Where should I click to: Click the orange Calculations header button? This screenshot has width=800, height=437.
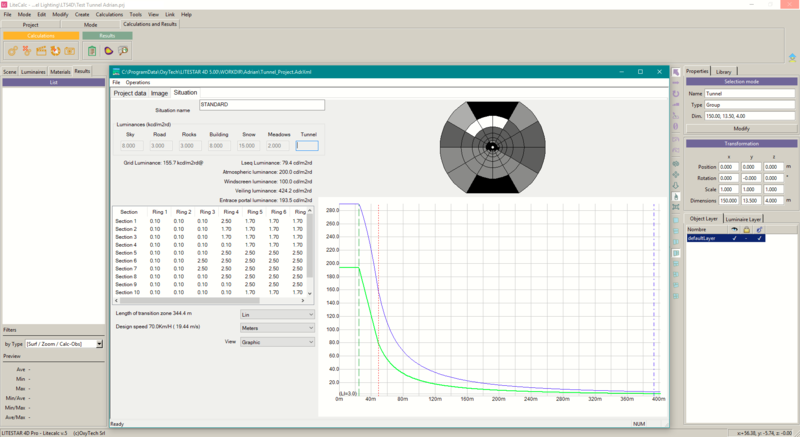pyautogui.click(x=41, y=36)
